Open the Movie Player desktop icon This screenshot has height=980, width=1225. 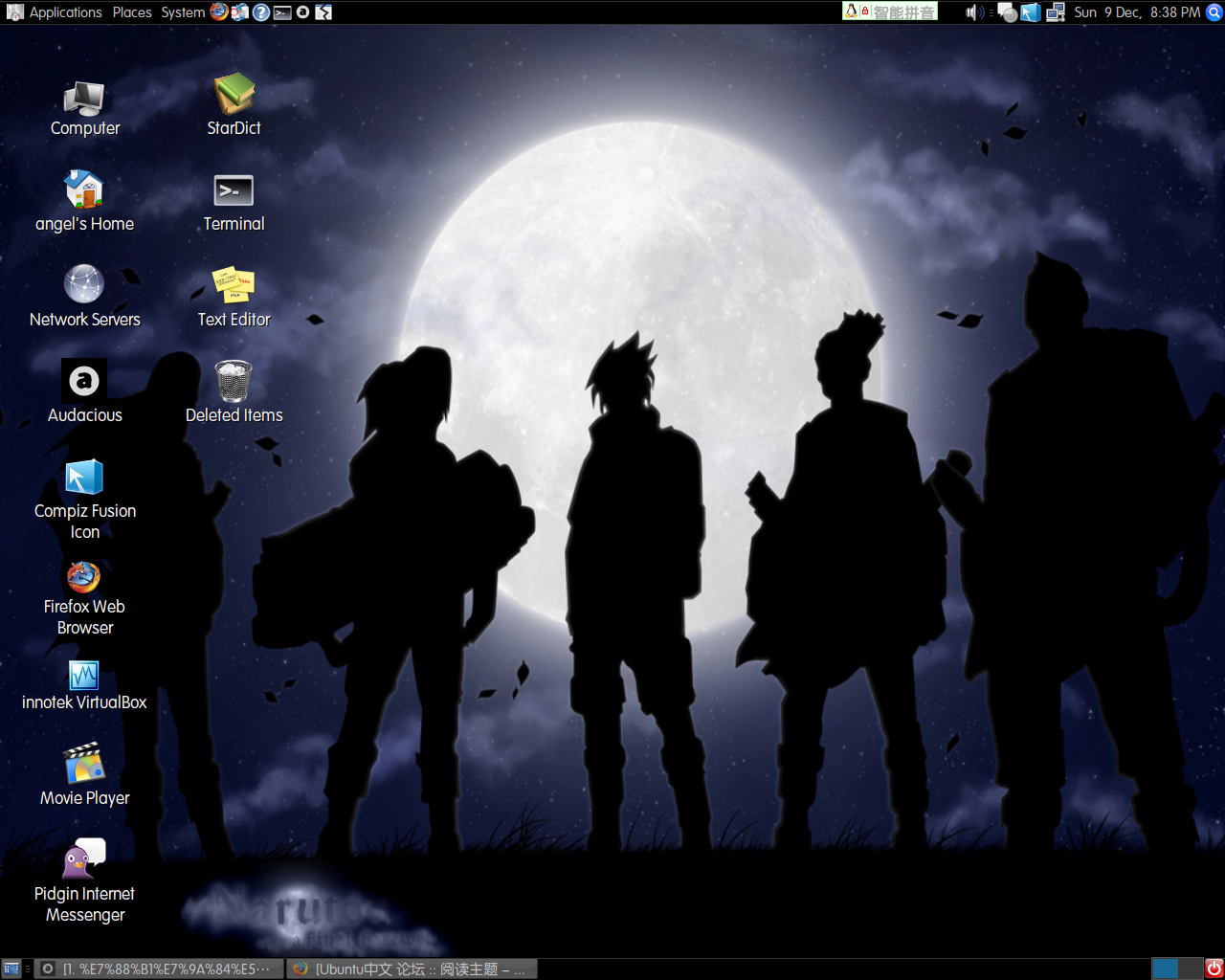pyautogui.click(x=84, y=775)
